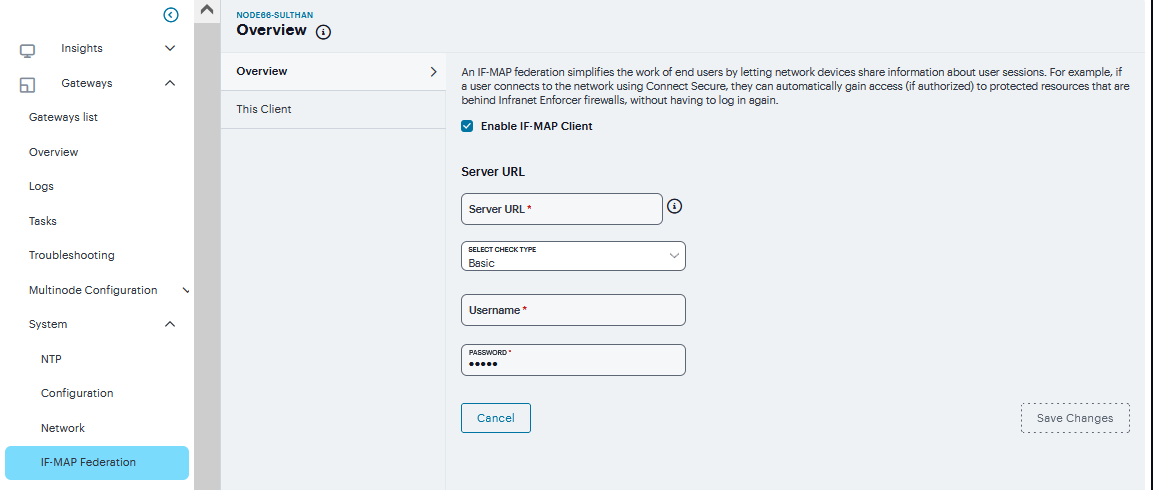Image resolution: width=1153 pixels, height=490 pixels.
Task: Click the Gateways panel icon
Action: (28, 85)
